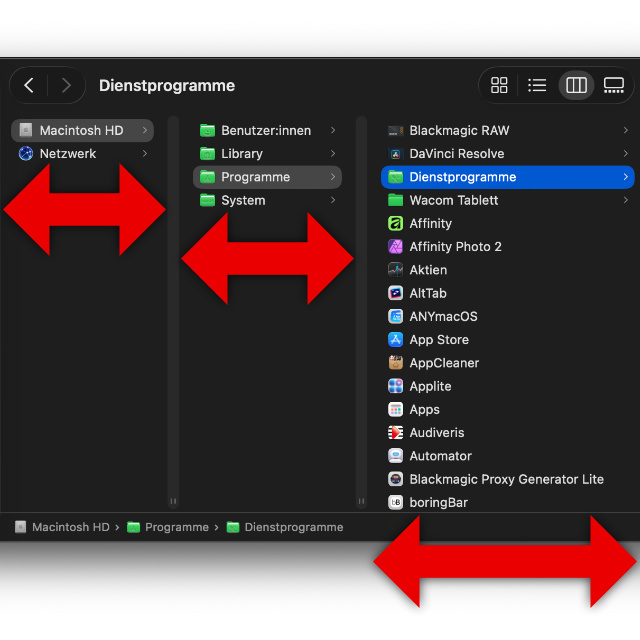The image size is (640, 640).
Task: Switch to column view
Action: (x=576, y=85)
